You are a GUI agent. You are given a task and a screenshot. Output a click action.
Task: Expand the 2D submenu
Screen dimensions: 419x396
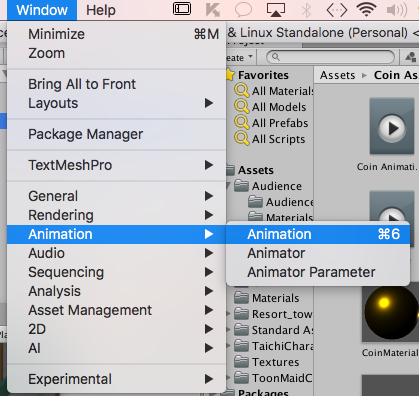click(117, 329)
